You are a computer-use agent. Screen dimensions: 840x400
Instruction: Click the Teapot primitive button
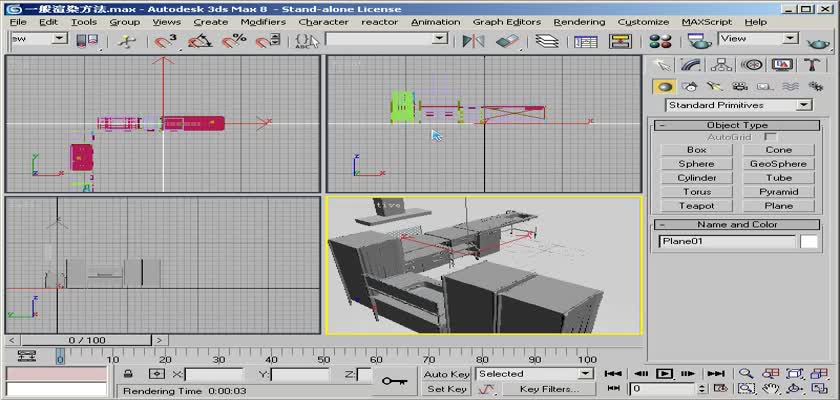(x=696, y=206)
